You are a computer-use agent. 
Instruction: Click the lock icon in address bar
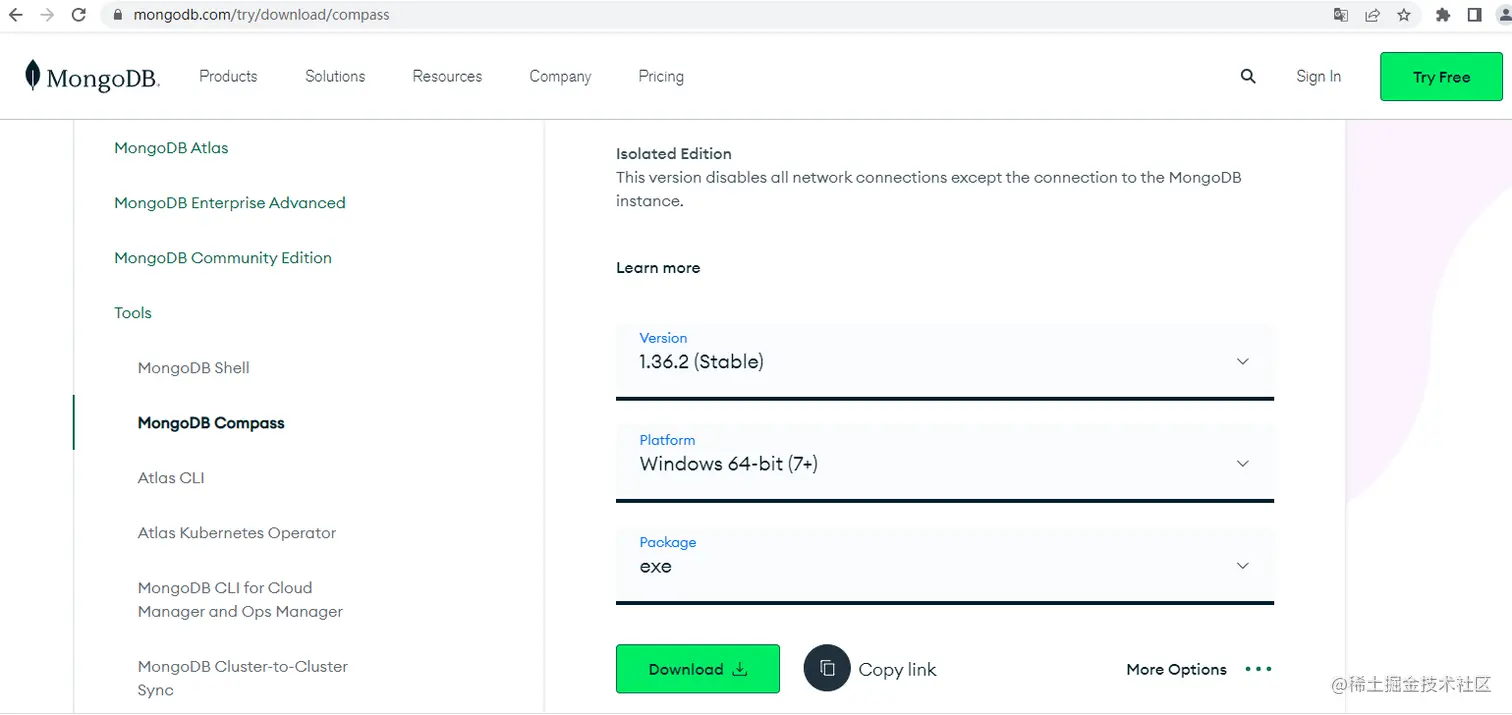coord(118,15)
